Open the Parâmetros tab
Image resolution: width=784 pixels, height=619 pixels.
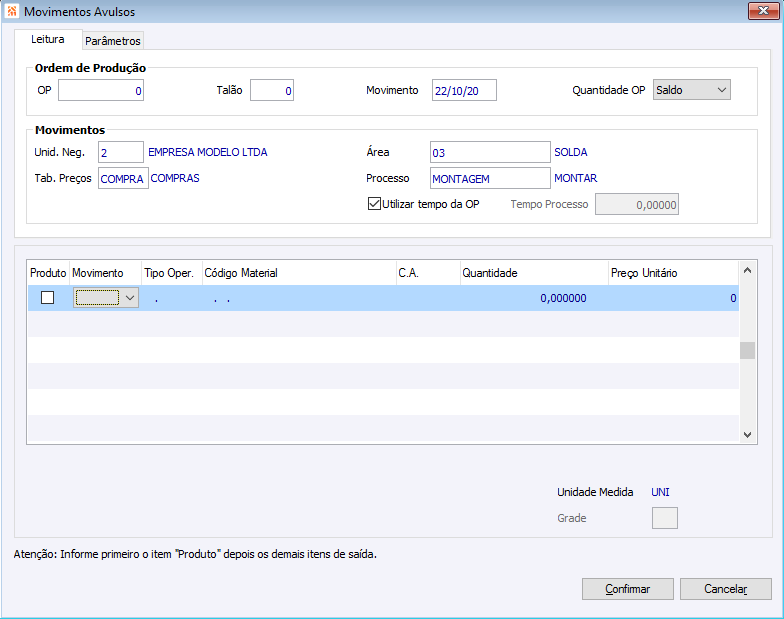click(113, 41)
